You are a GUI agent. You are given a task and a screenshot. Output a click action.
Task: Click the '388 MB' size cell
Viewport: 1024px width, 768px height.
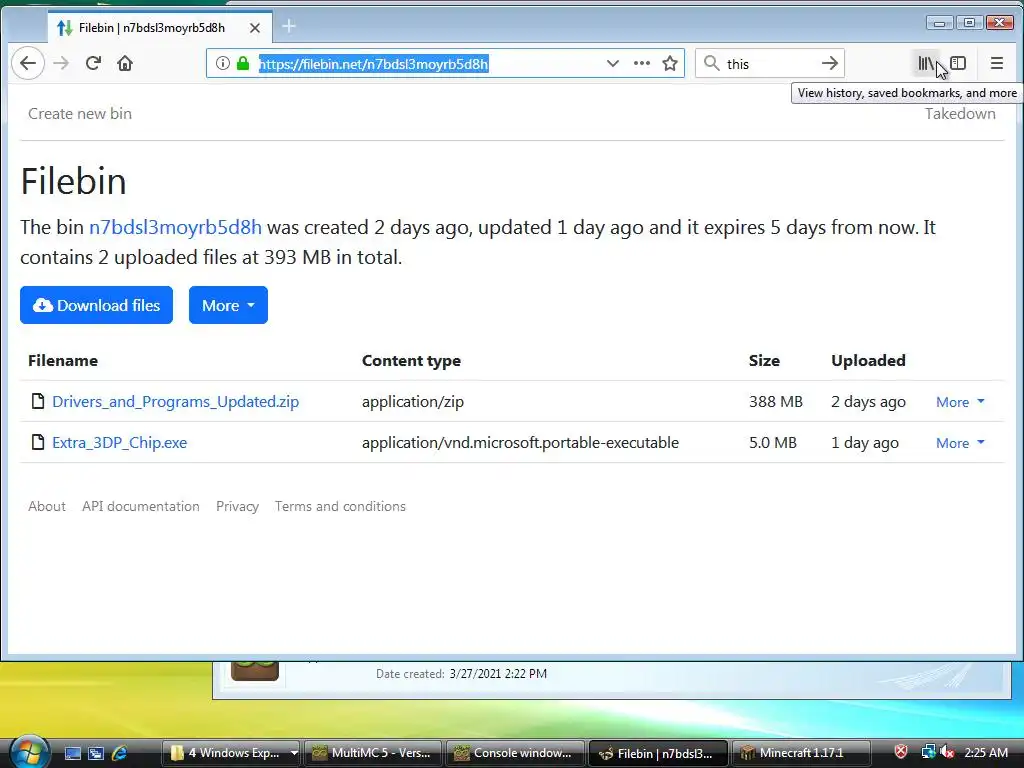point(776,402)
